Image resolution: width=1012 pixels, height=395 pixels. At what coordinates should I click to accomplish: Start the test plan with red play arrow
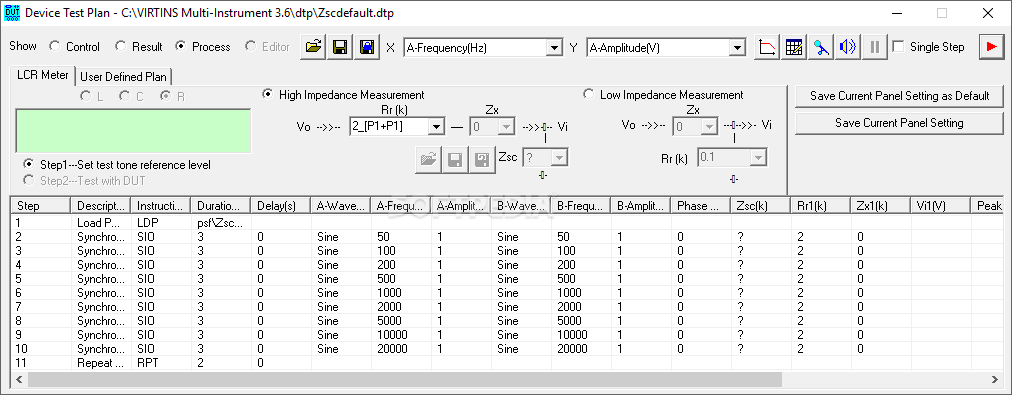[991, 47]
